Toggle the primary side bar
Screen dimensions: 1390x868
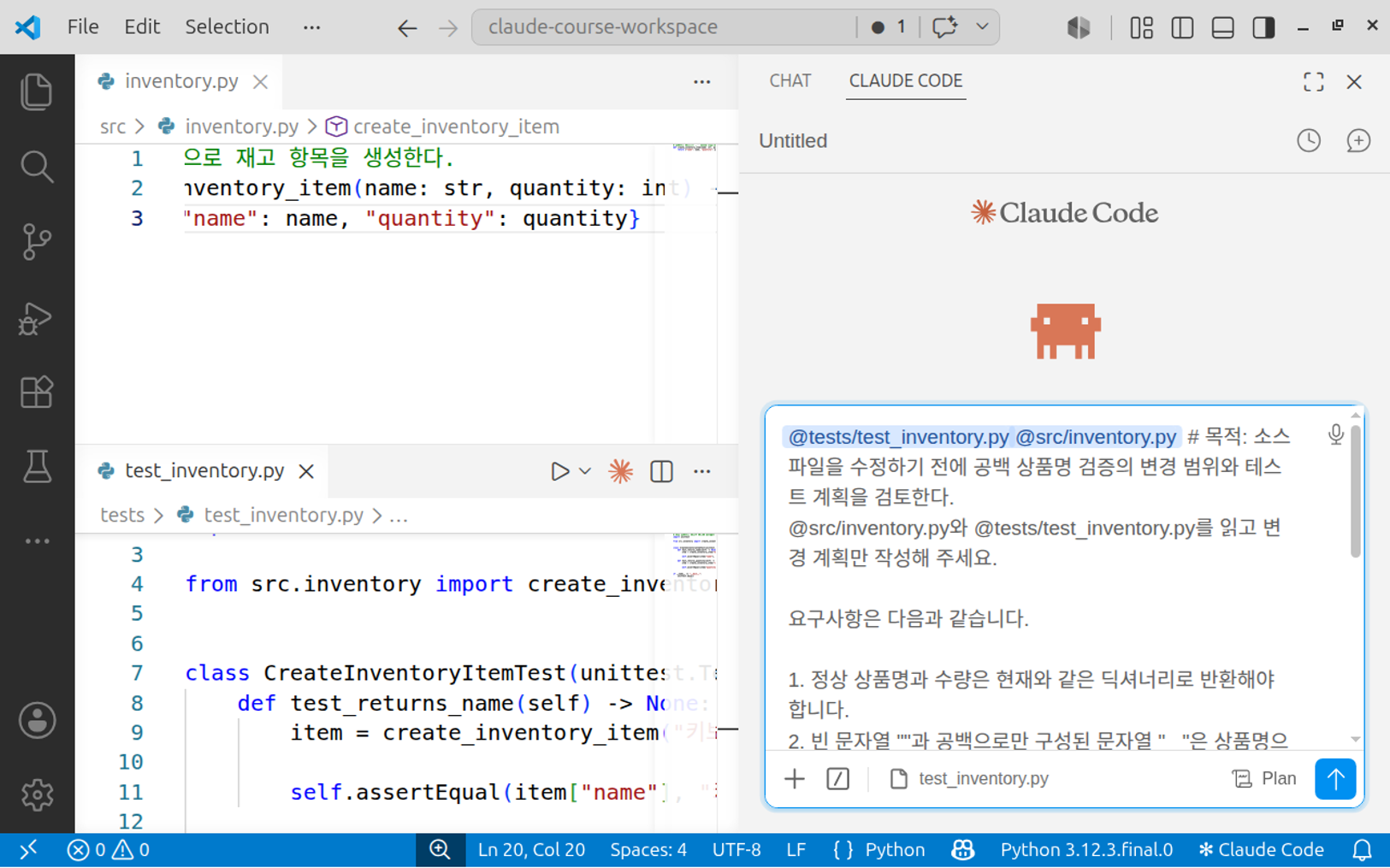(x=1182, y=27)
